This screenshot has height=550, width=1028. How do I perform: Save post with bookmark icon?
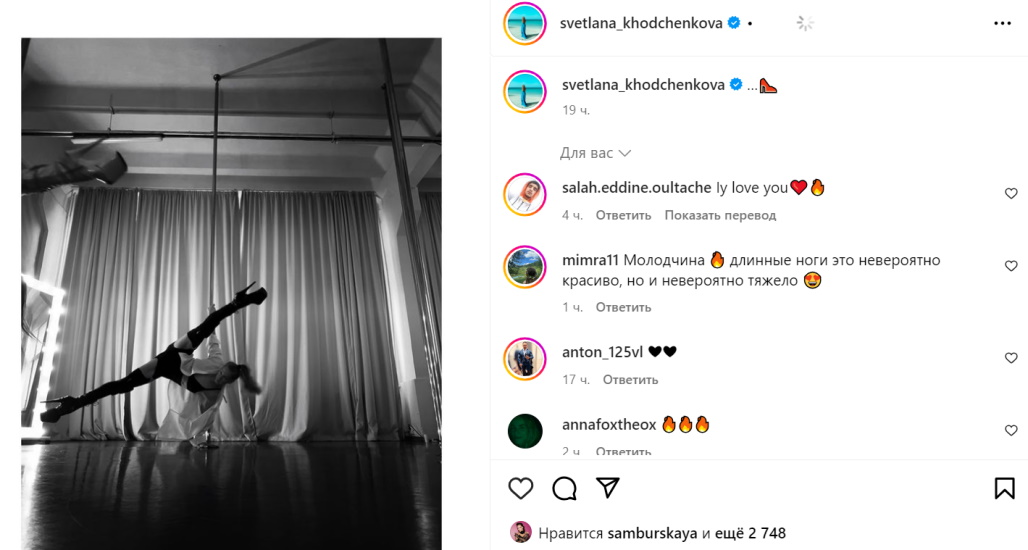[1004, 488]
